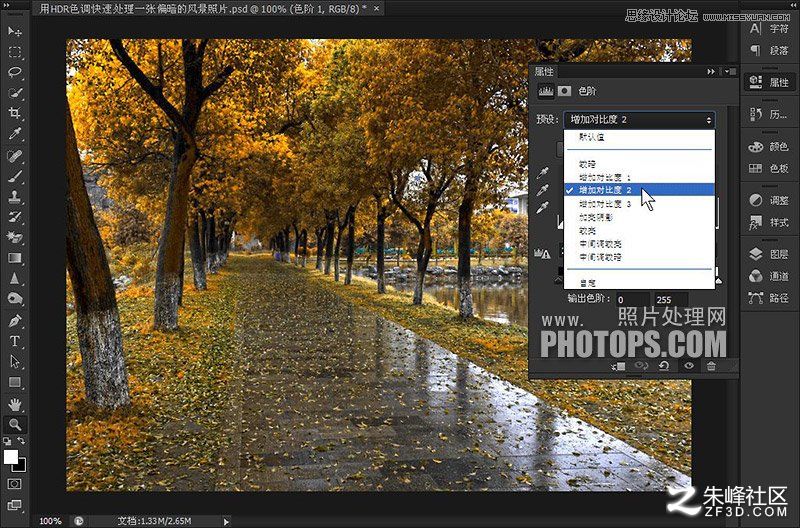Pick the black point eyedropper
This screenshot has height=528, width=800.
click(x=543, y=173)
